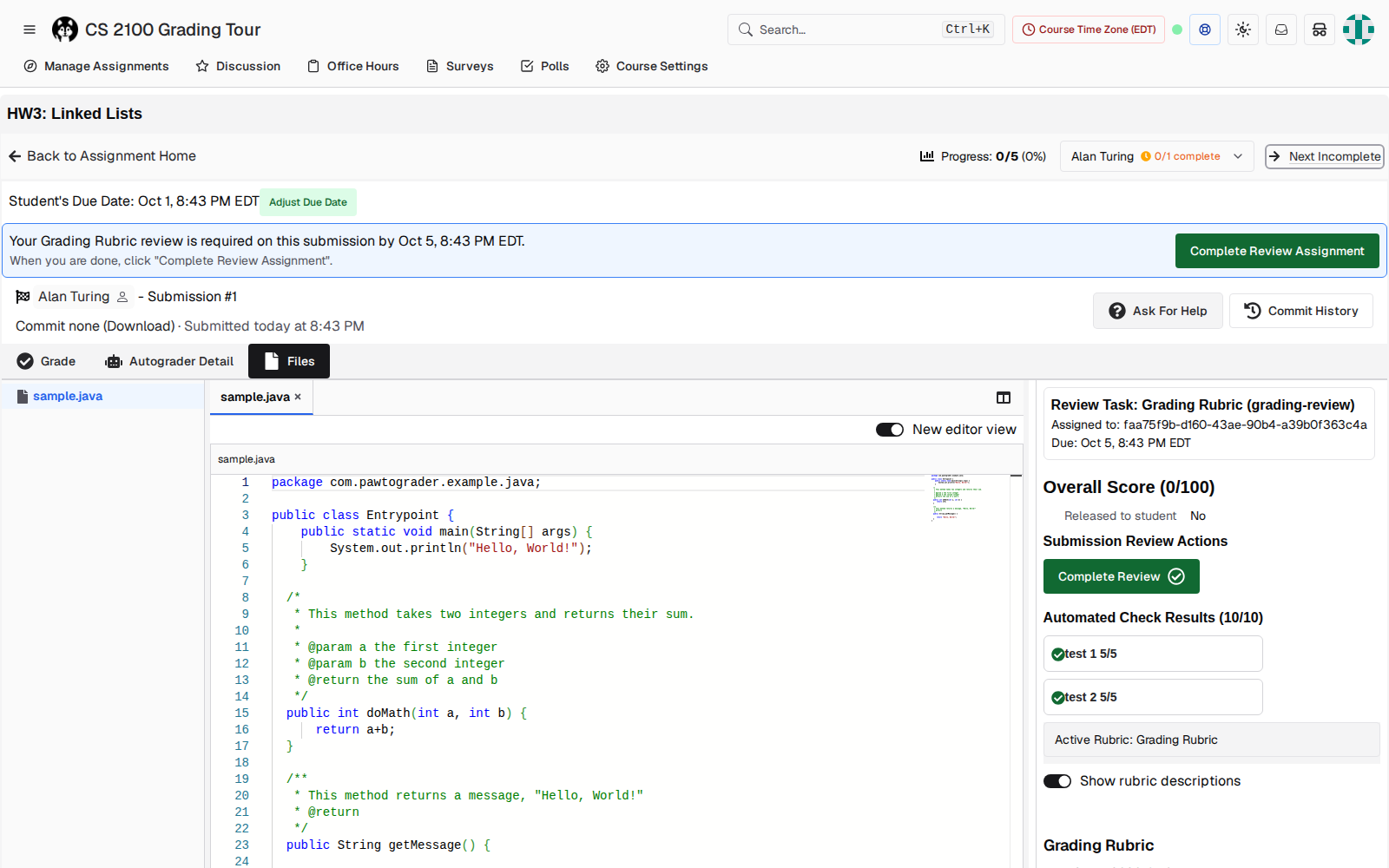1389x868 pixels.
Task: Open the notifications inbox icon
Action: tap(1281, 30)
